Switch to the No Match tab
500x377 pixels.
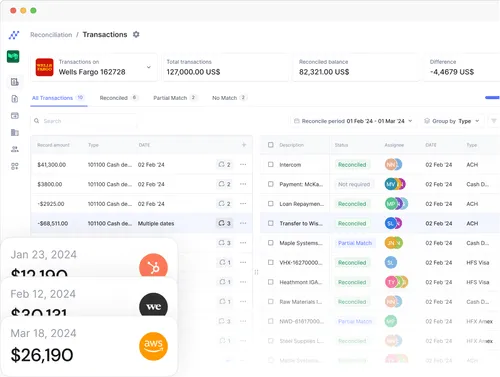(229, 98)
